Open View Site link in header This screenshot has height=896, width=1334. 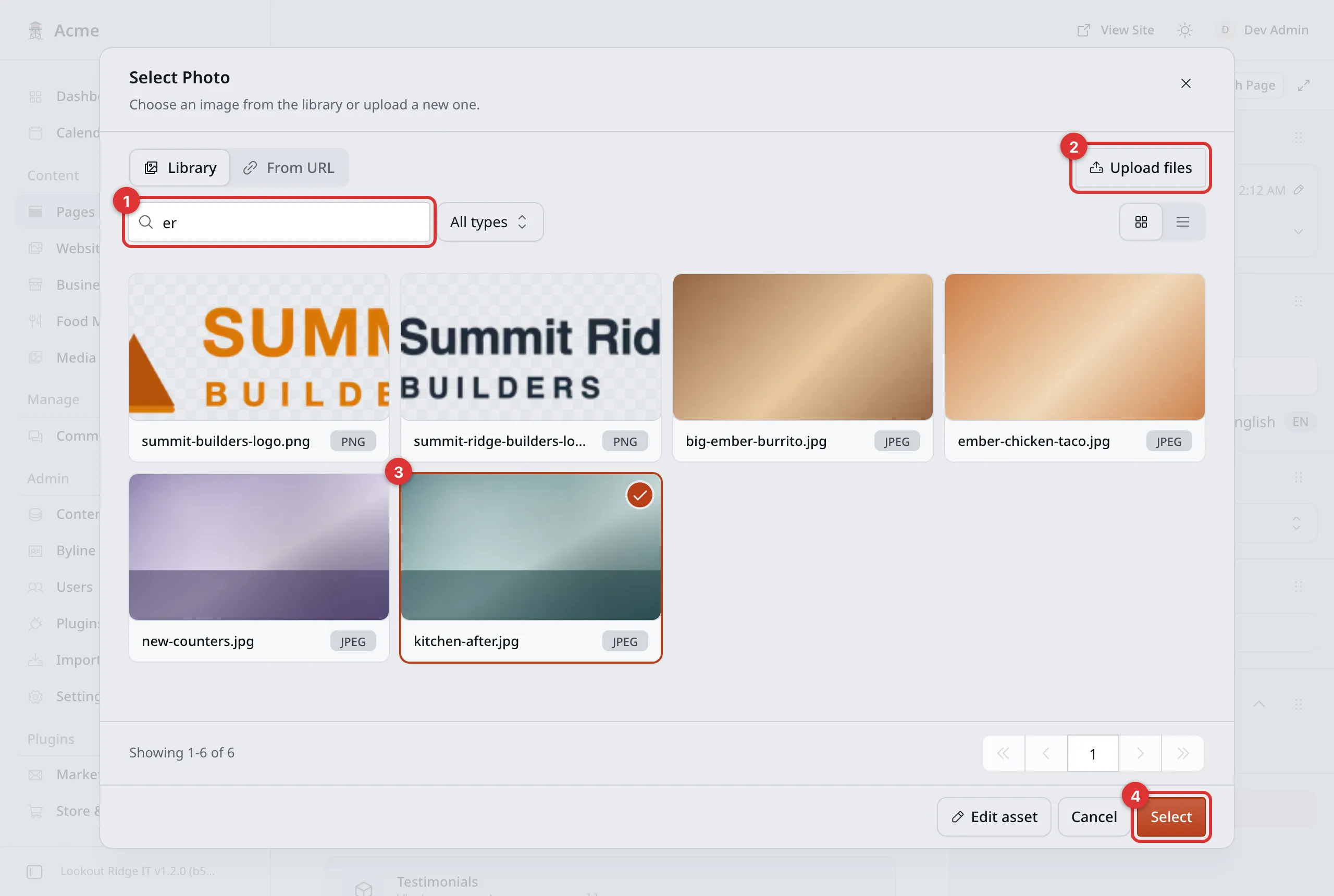1116,30
